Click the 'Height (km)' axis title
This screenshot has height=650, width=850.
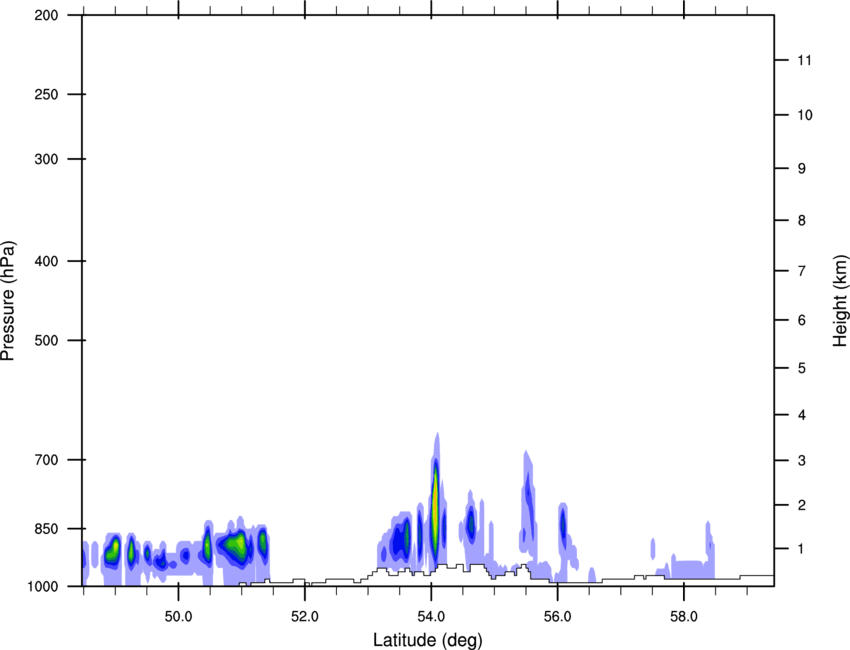coord(840,301)
